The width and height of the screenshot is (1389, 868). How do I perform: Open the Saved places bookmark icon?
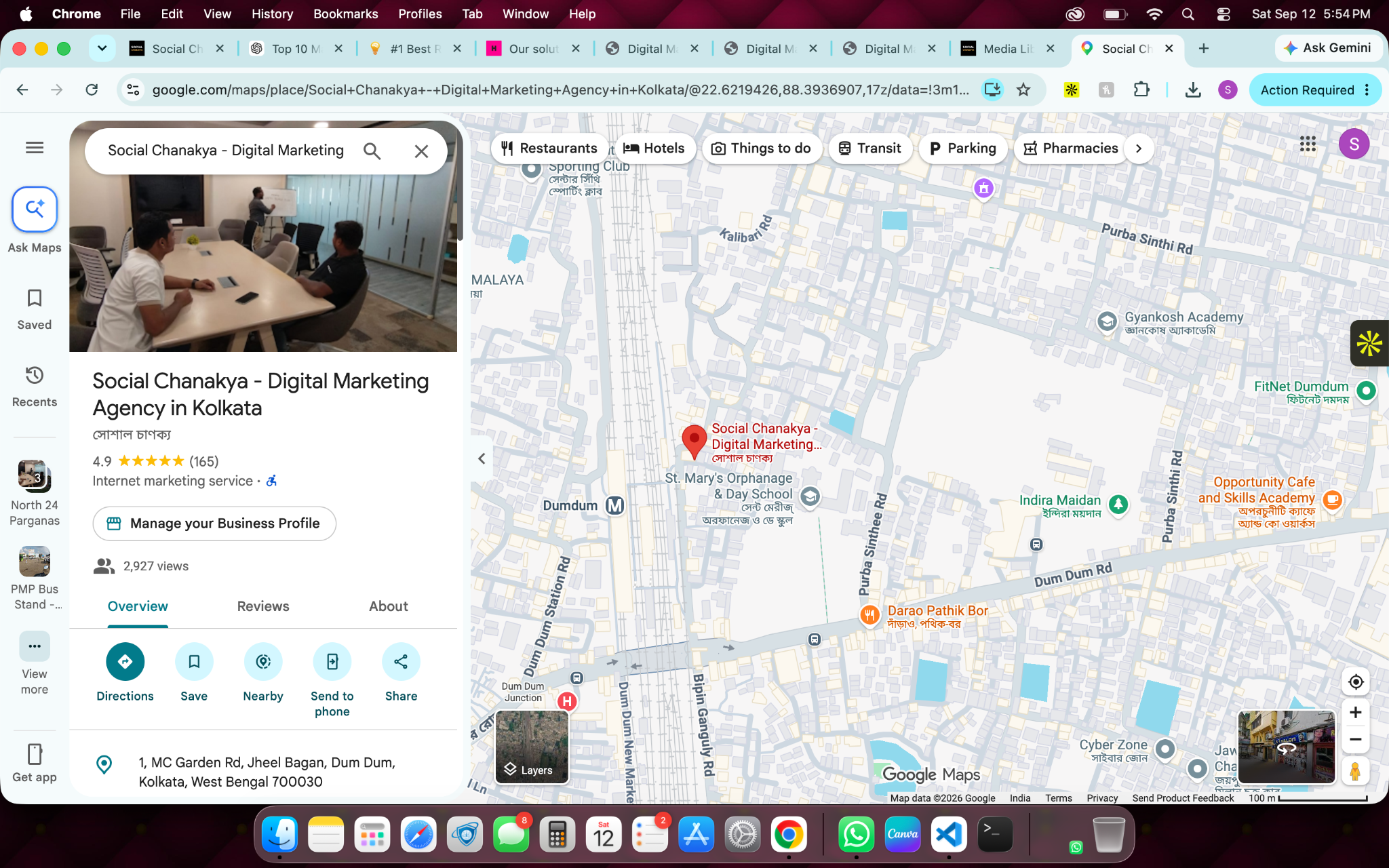35,298
